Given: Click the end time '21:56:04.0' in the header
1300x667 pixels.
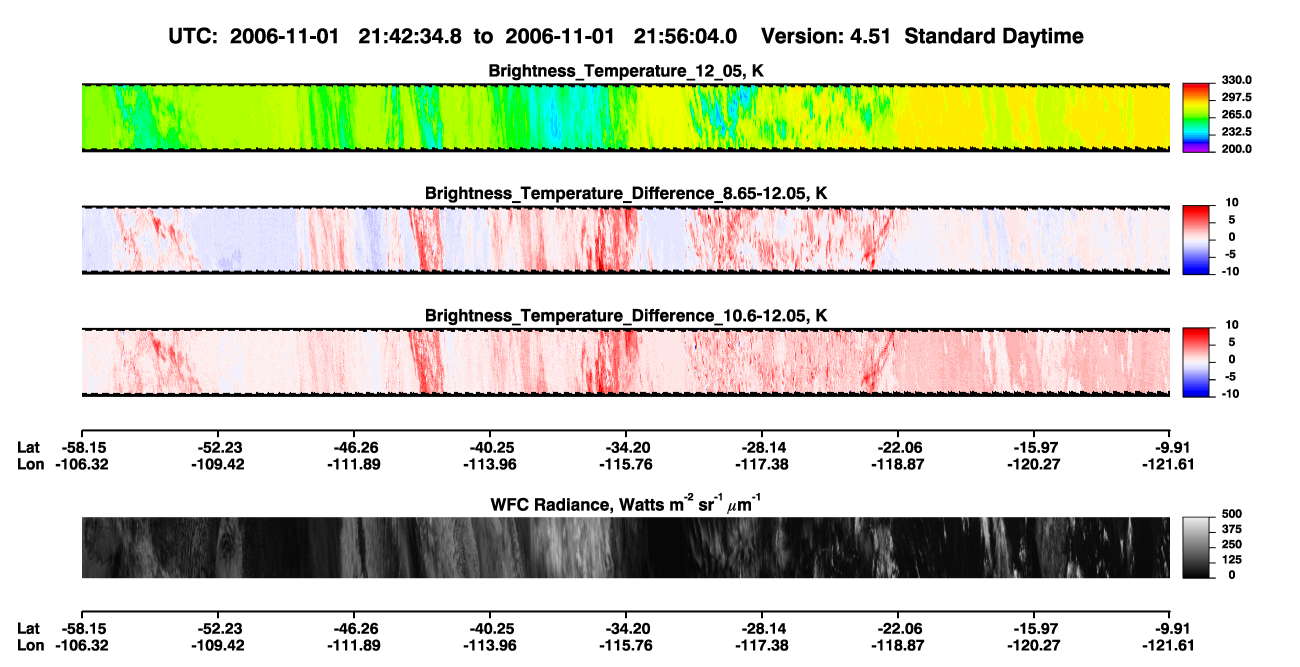Looking at the screenshot, I should 686,36.
